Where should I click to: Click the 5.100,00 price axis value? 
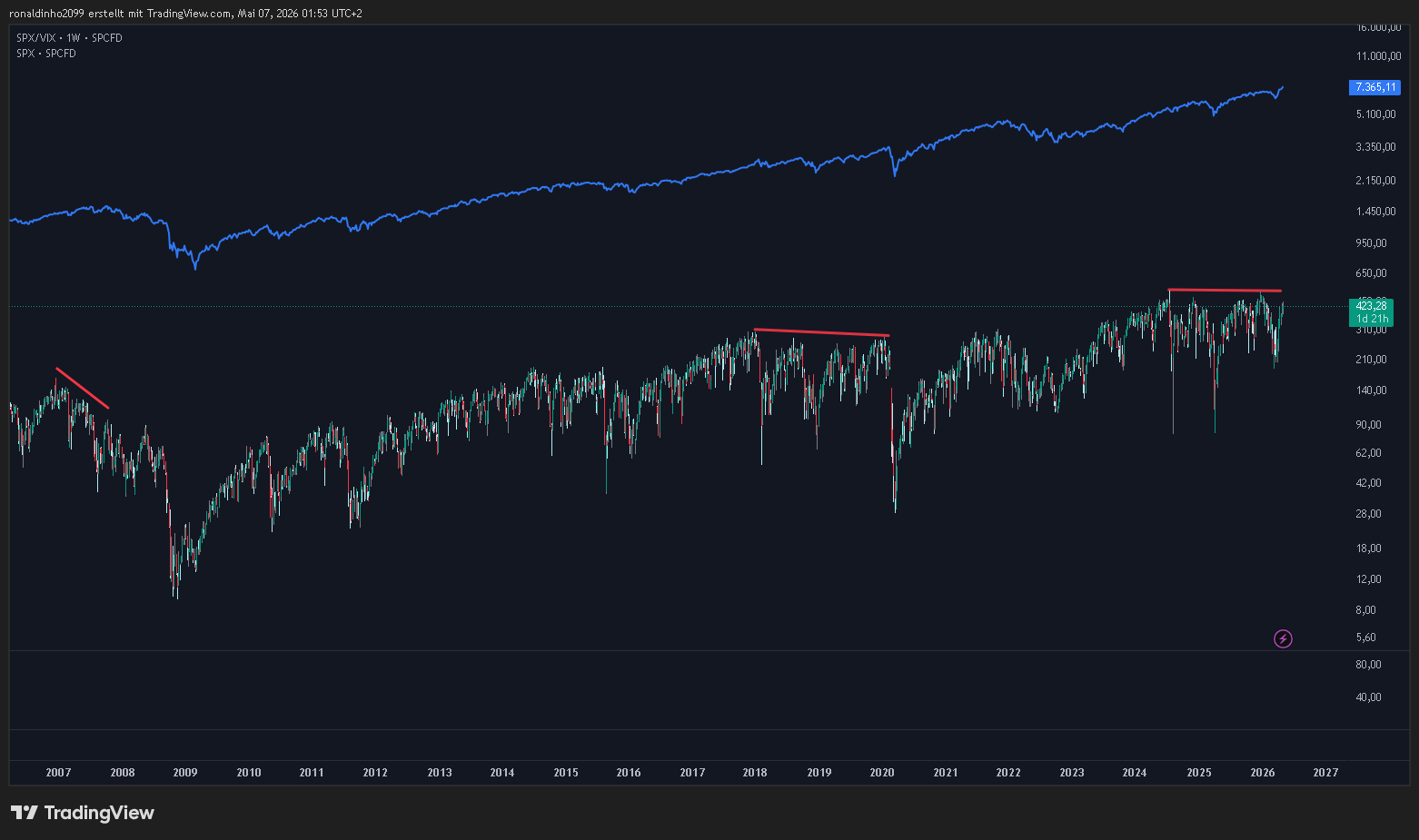(x=1376, y=114)
